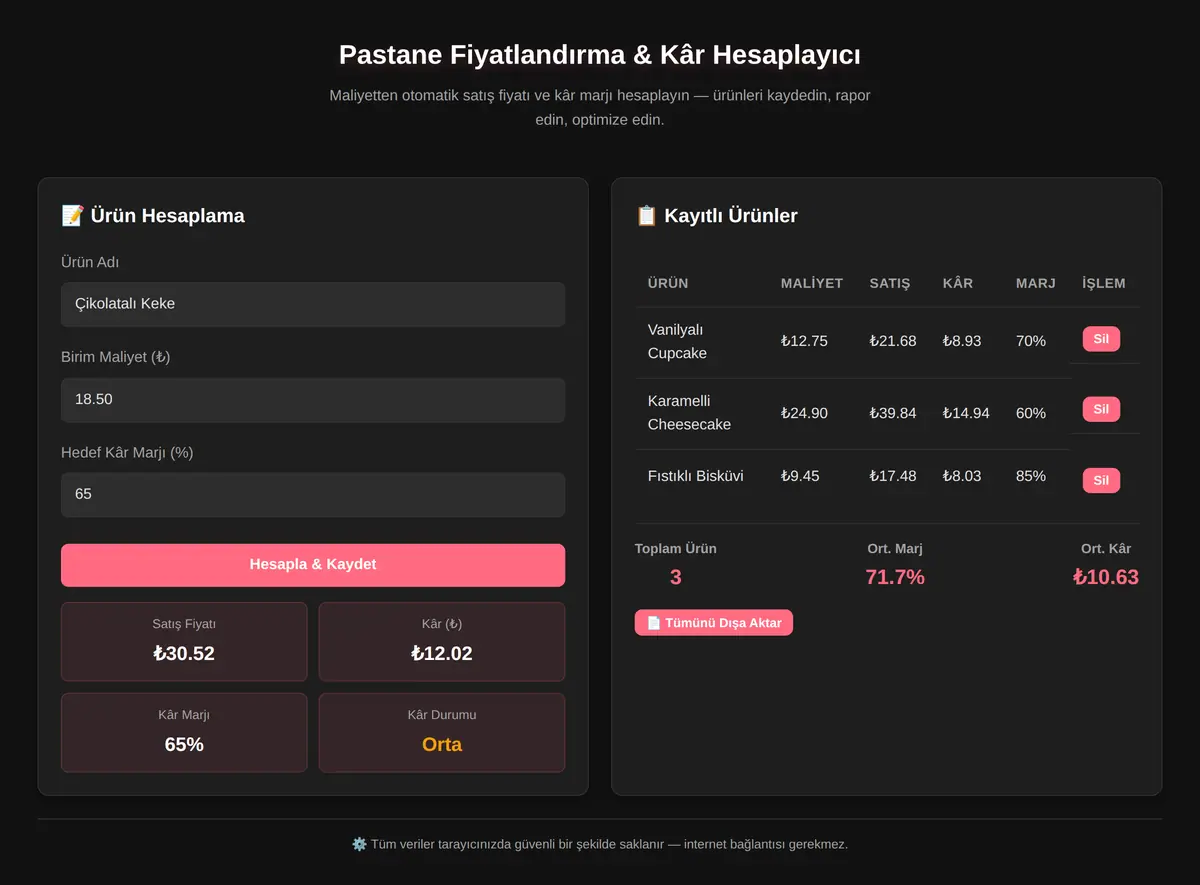Click Sil for Fıstıklı Bisküvi
The image size is (1200, 885).
[x=1101, y=480]
